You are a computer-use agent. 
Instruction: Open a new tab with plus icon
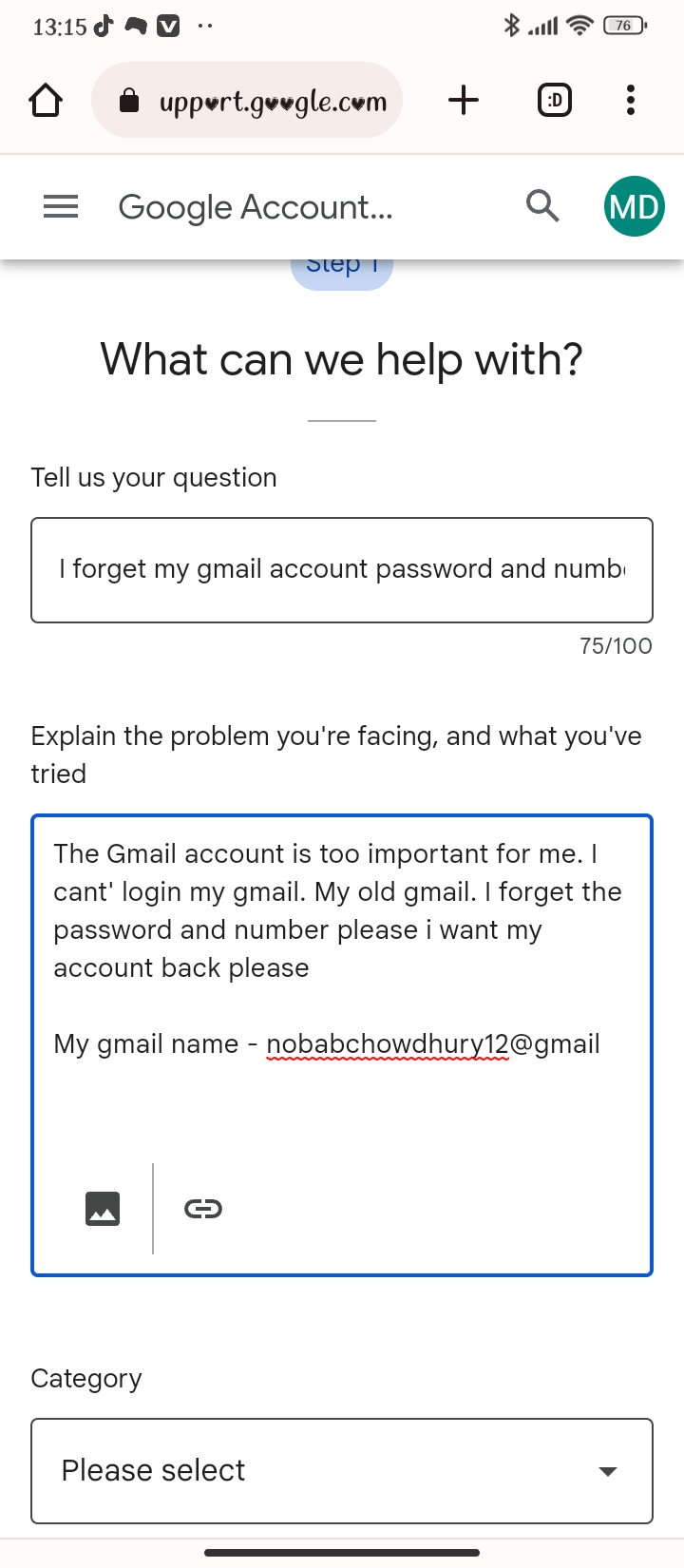(464, 100)
